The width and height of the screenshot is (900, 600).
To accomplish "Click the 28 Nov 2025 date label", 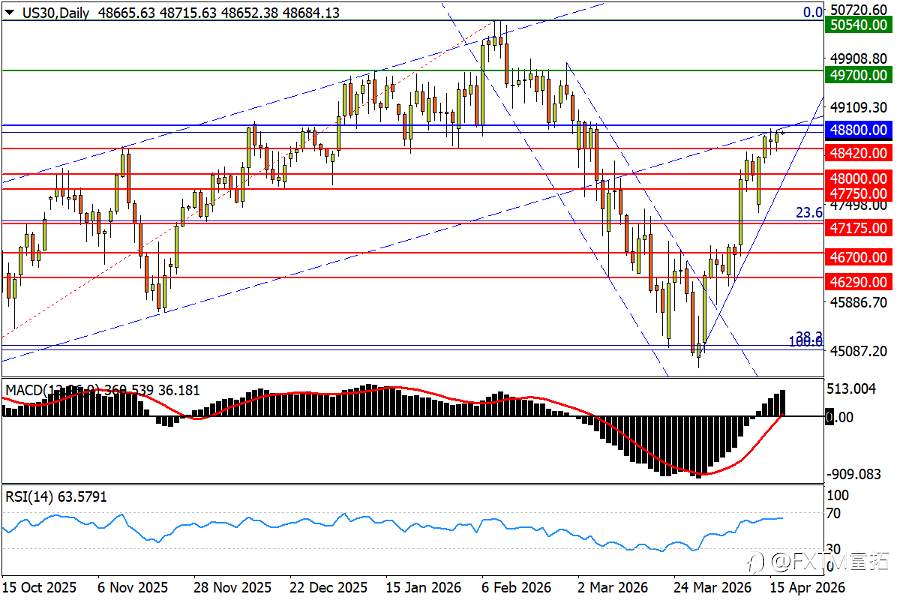I will (232, 587).
